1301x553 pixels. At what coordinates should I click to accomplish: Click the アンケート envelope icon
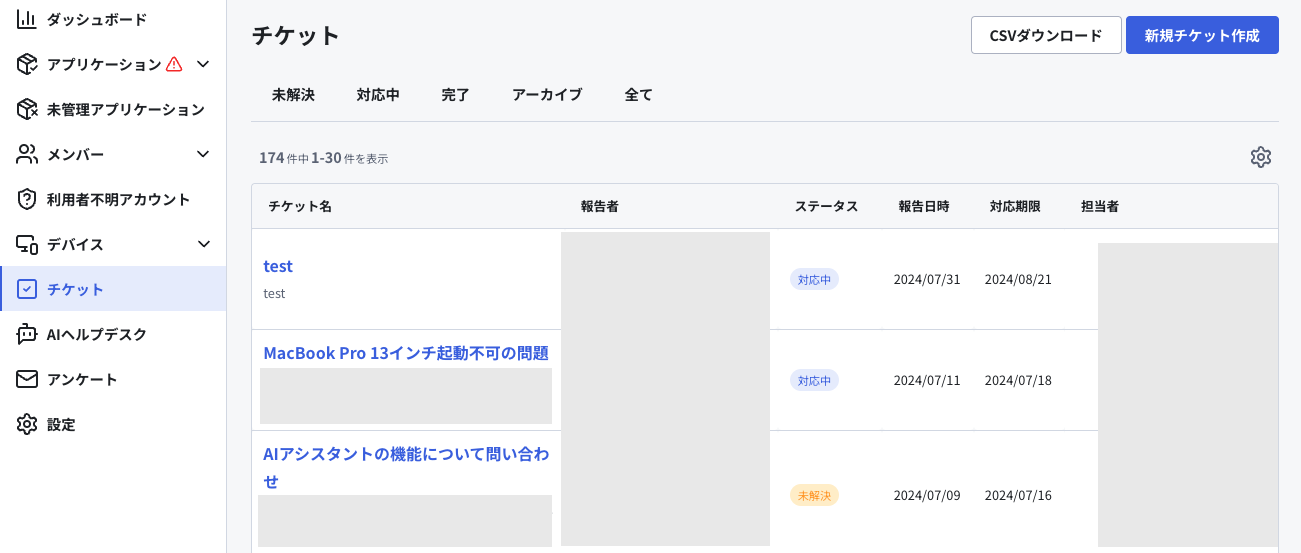(27, 379)
